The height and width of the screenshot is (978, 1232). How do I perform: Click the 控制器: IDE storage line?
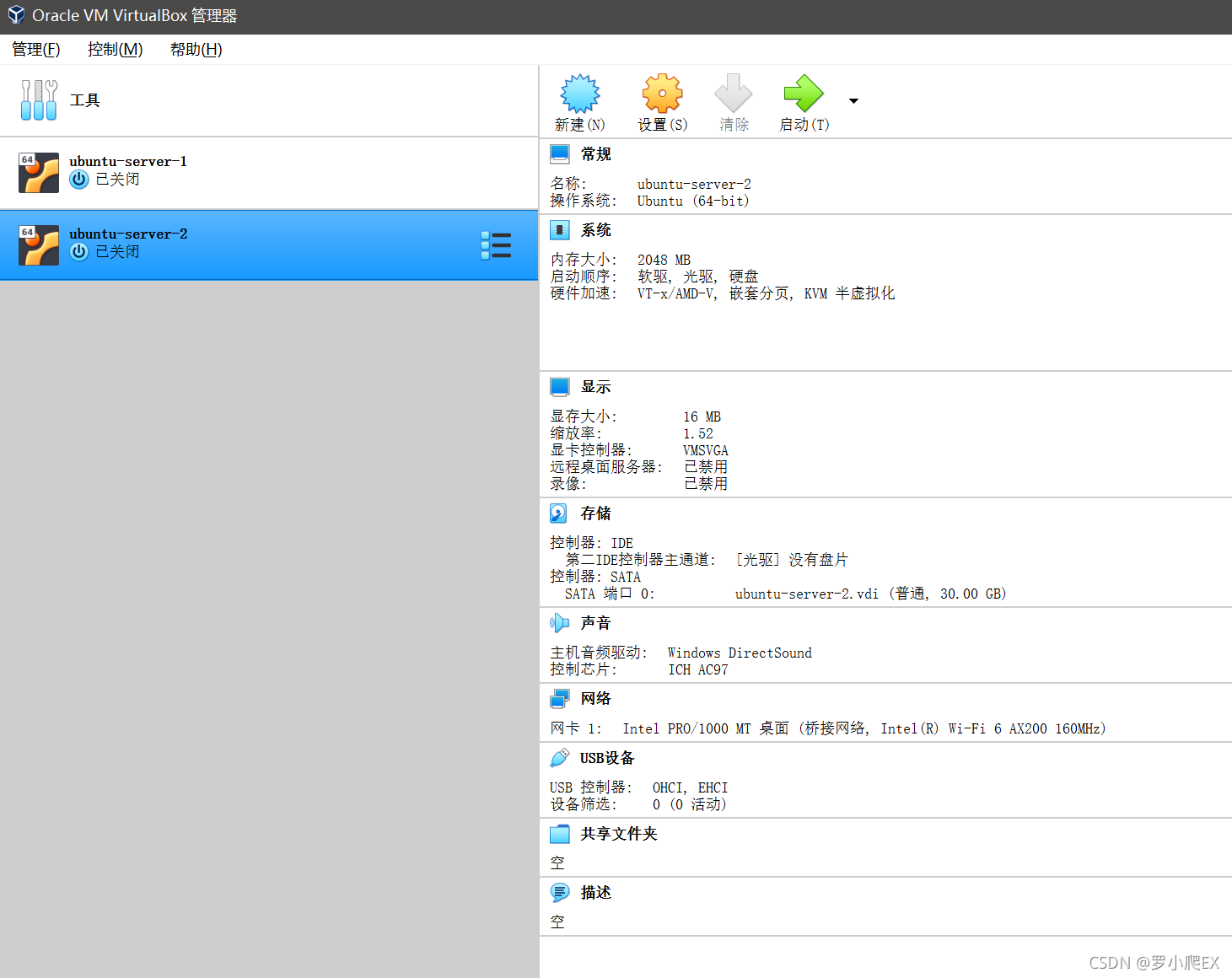coord(592,543)
